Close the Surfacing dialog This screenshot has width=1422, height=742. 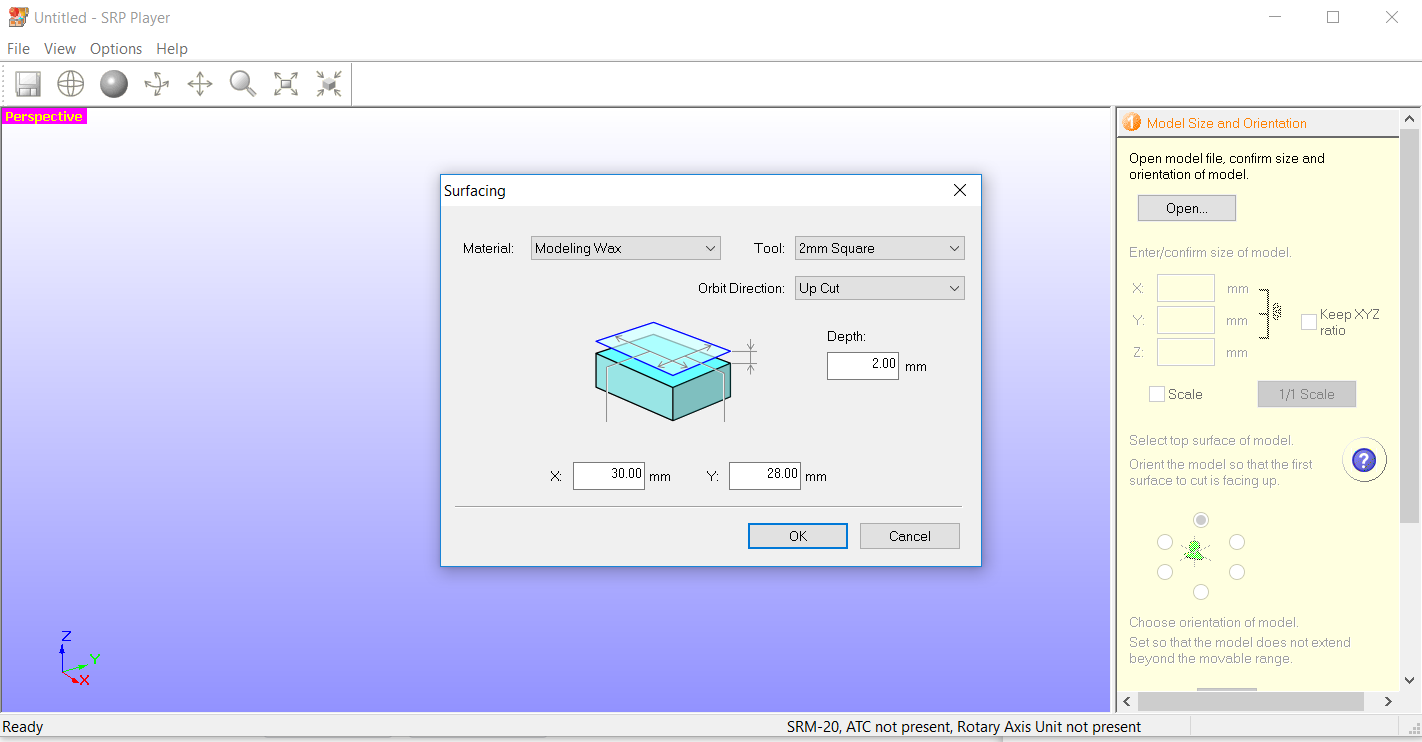pyautogui.click(x=959, y=190)
